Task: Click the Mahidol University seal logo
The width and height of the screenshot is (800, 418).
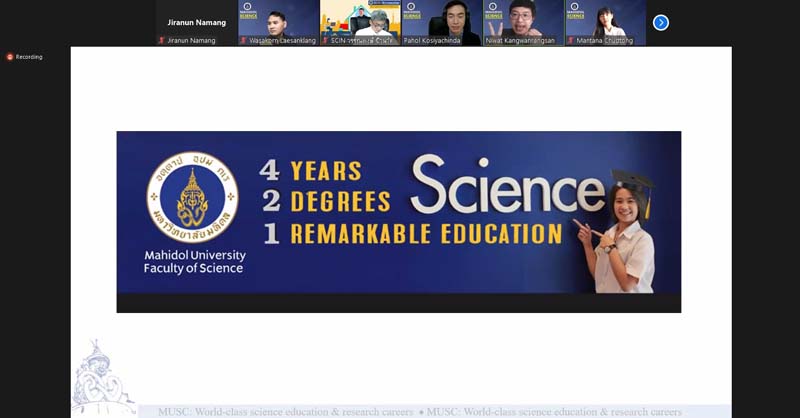Action: coord(192,197)
